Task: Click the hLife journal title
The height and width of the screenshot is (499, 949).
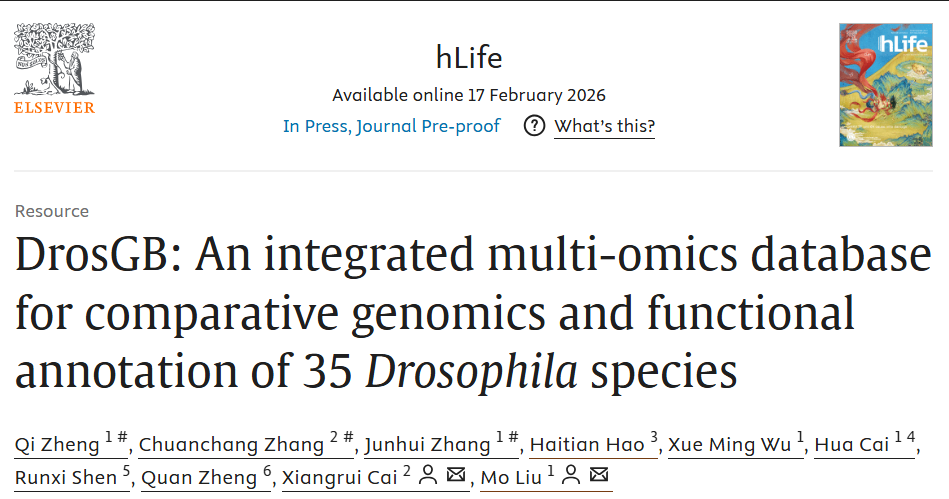Action: tap(468, 58)
